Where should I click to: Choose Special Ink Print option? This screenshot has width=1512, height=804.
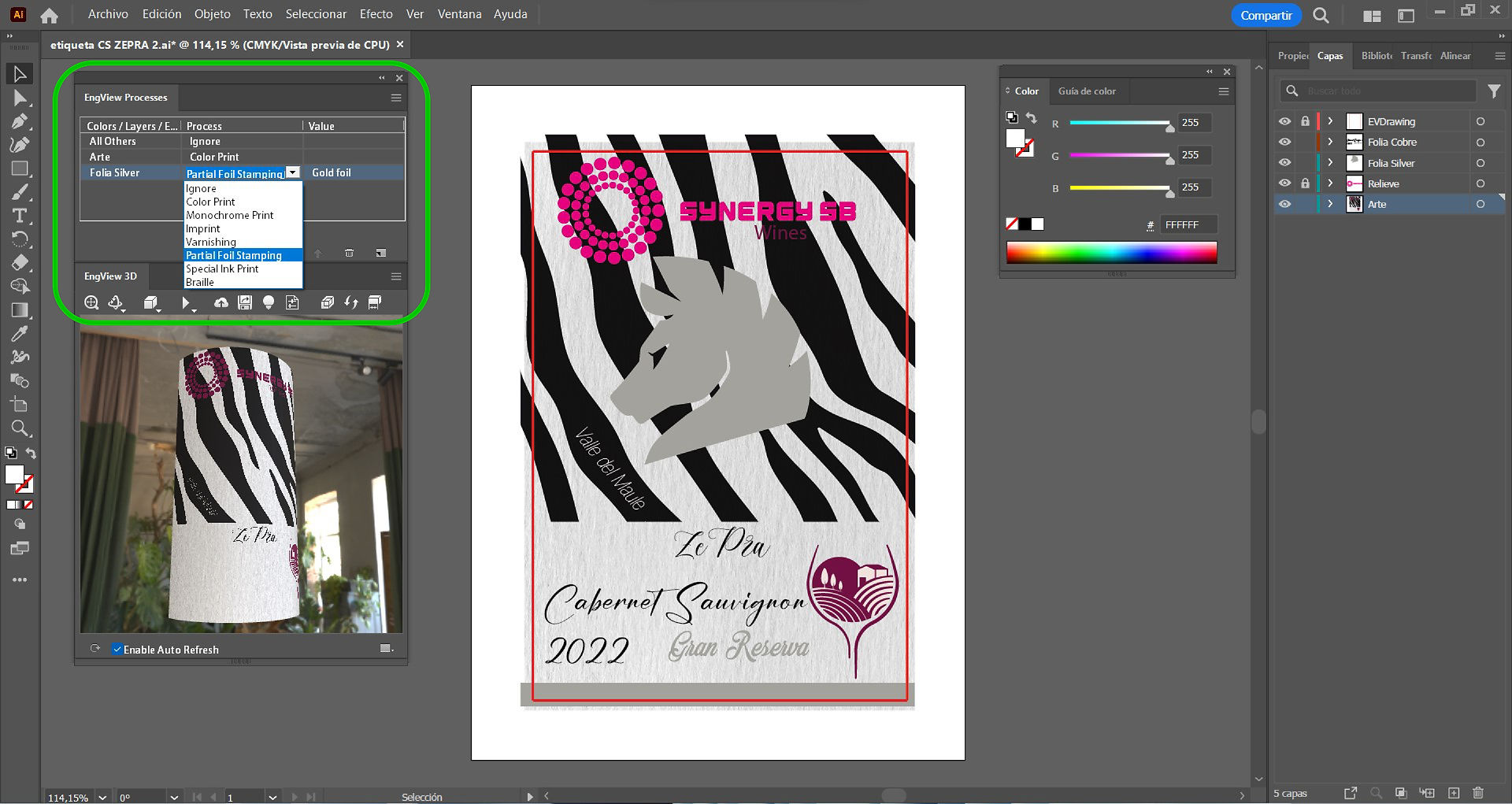tap(243, 269)
